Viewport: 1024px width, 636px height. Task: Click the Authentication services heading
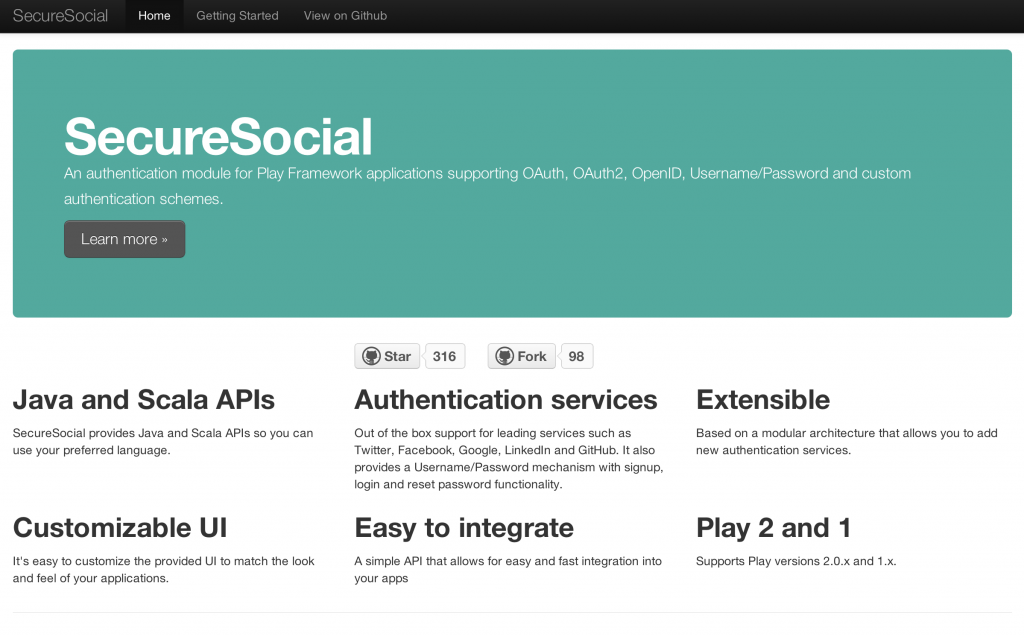505,400
